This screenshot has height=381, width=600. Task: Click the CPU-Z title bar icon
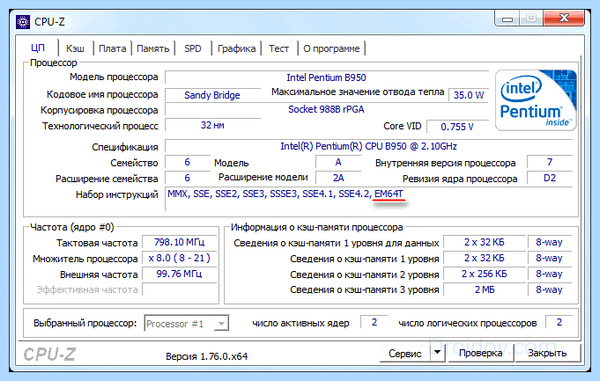[23, 22]
